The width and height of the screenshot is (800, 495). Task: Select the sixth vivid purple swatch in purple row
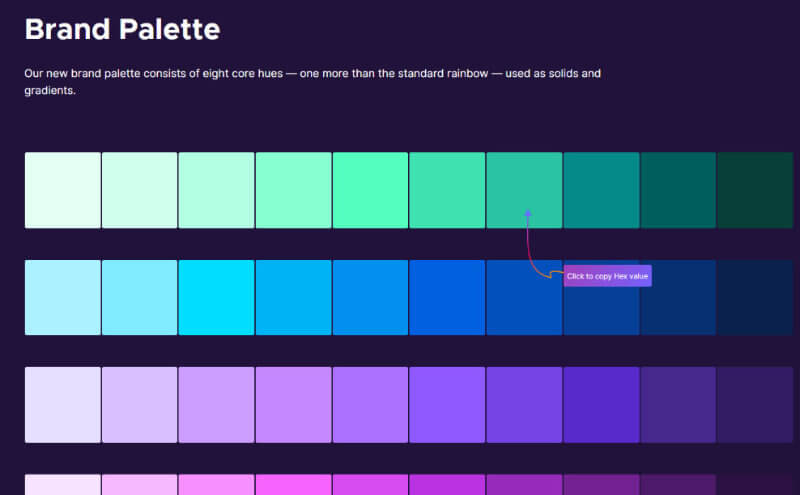pos(447,405)
